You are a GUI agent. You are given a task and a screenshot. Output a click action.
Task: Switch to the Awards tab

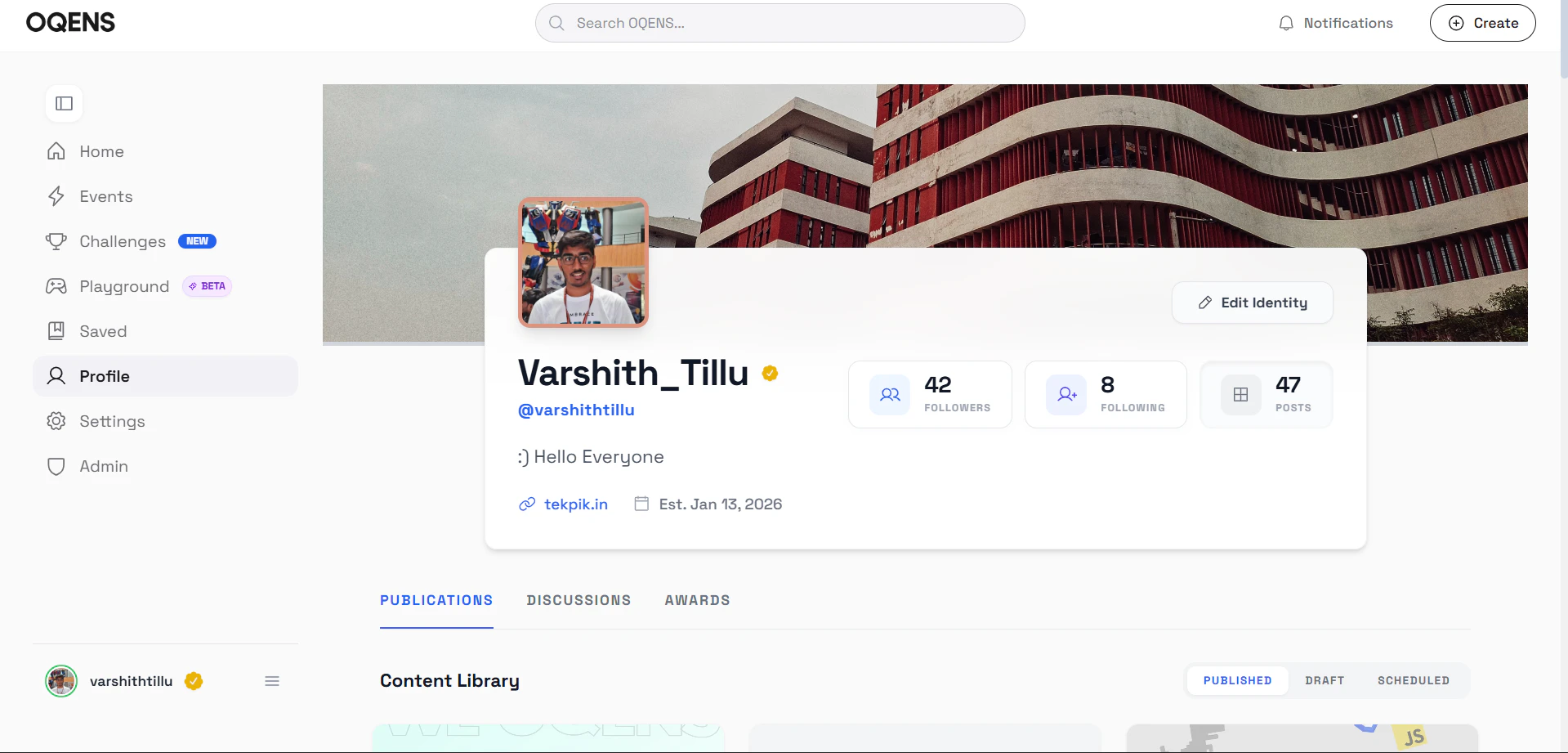click(697, 600)
